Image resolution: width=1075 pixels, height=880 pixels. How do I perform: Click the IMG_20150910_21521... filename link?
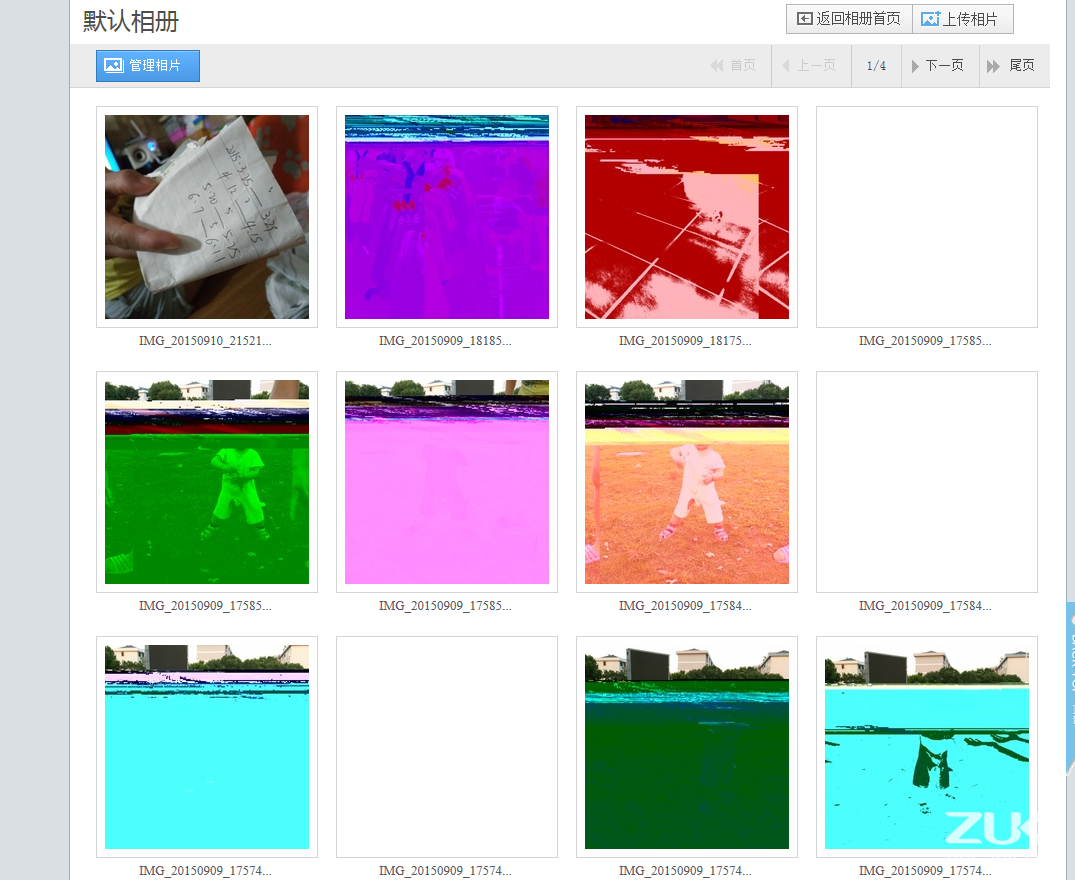(x=205, y=341)
